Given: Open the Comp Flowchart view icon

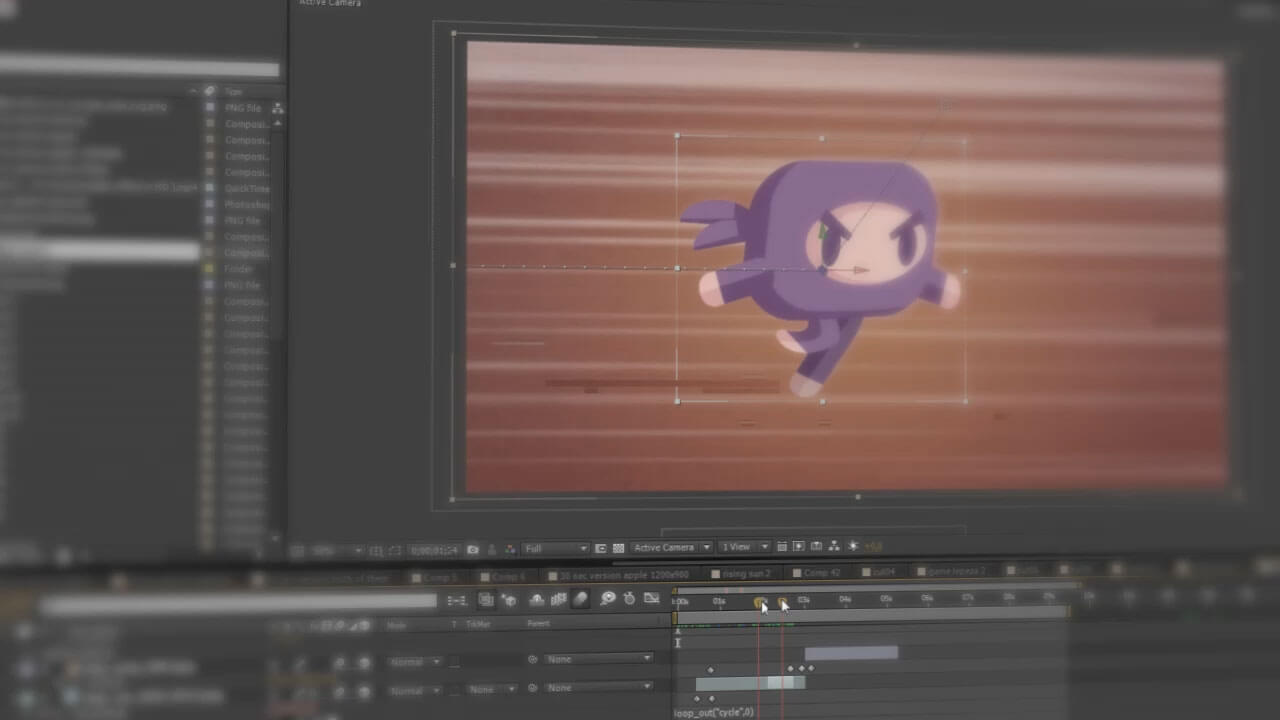Looking at the screenshot, I should click(x=834, y=547).
